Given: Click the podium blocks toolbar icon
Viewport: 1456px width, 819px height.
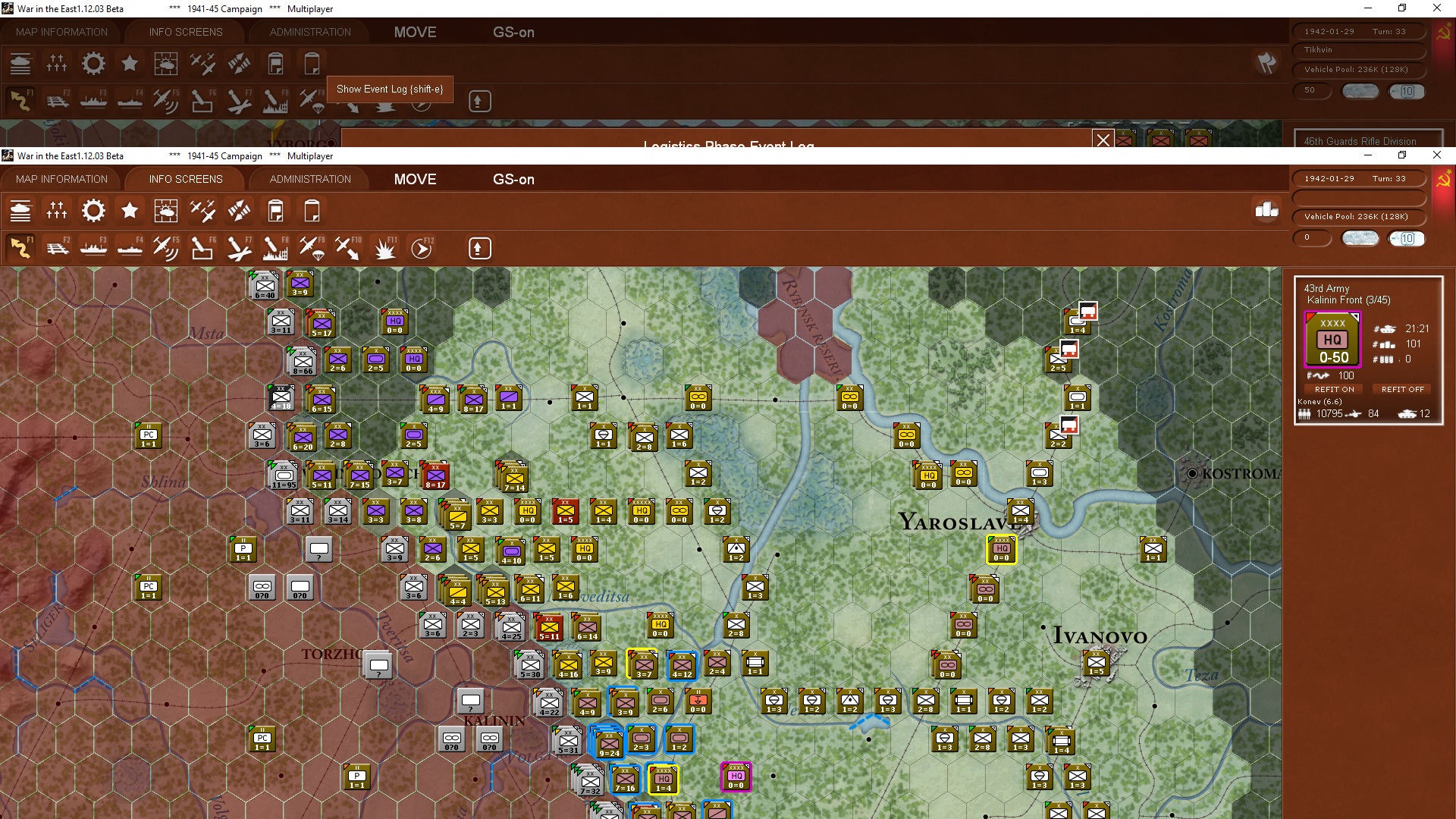Looking at the screenshot, I should tap(1266, 210).
